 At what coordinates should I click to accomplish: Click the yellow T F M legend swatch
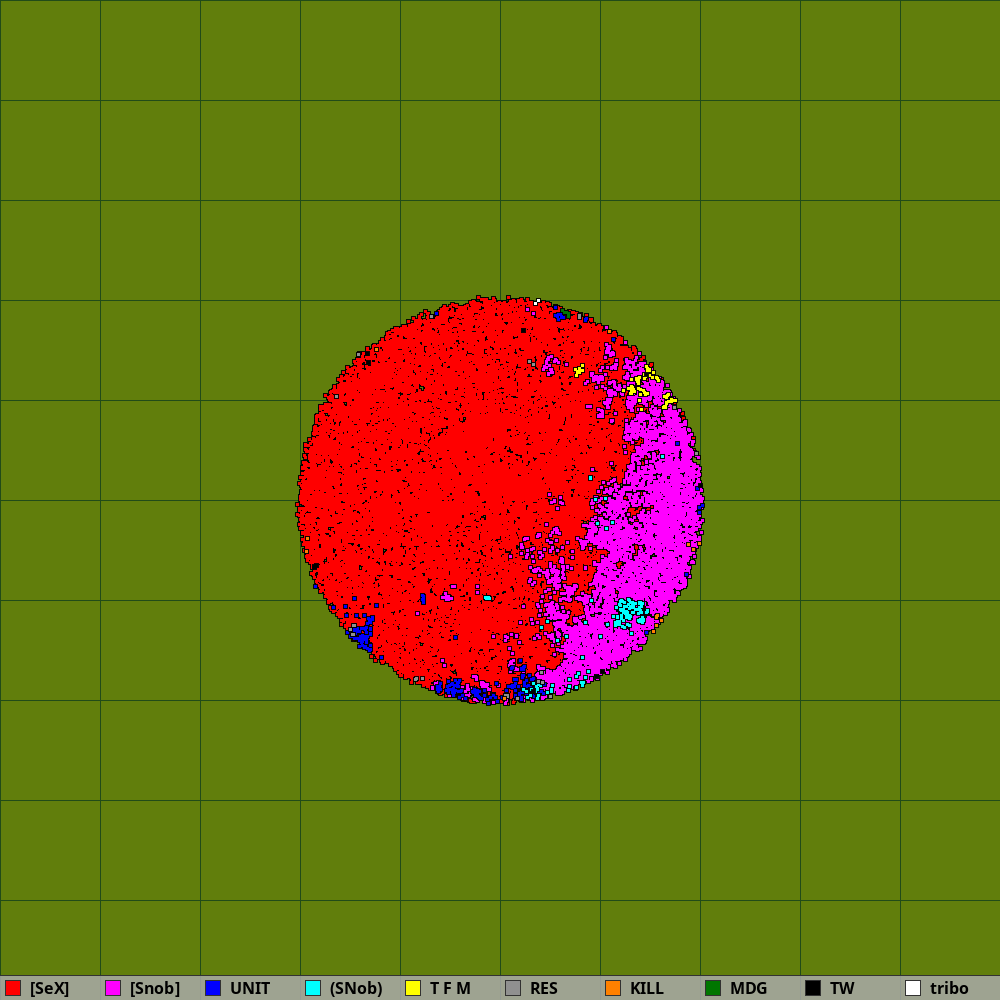(413, 988)
